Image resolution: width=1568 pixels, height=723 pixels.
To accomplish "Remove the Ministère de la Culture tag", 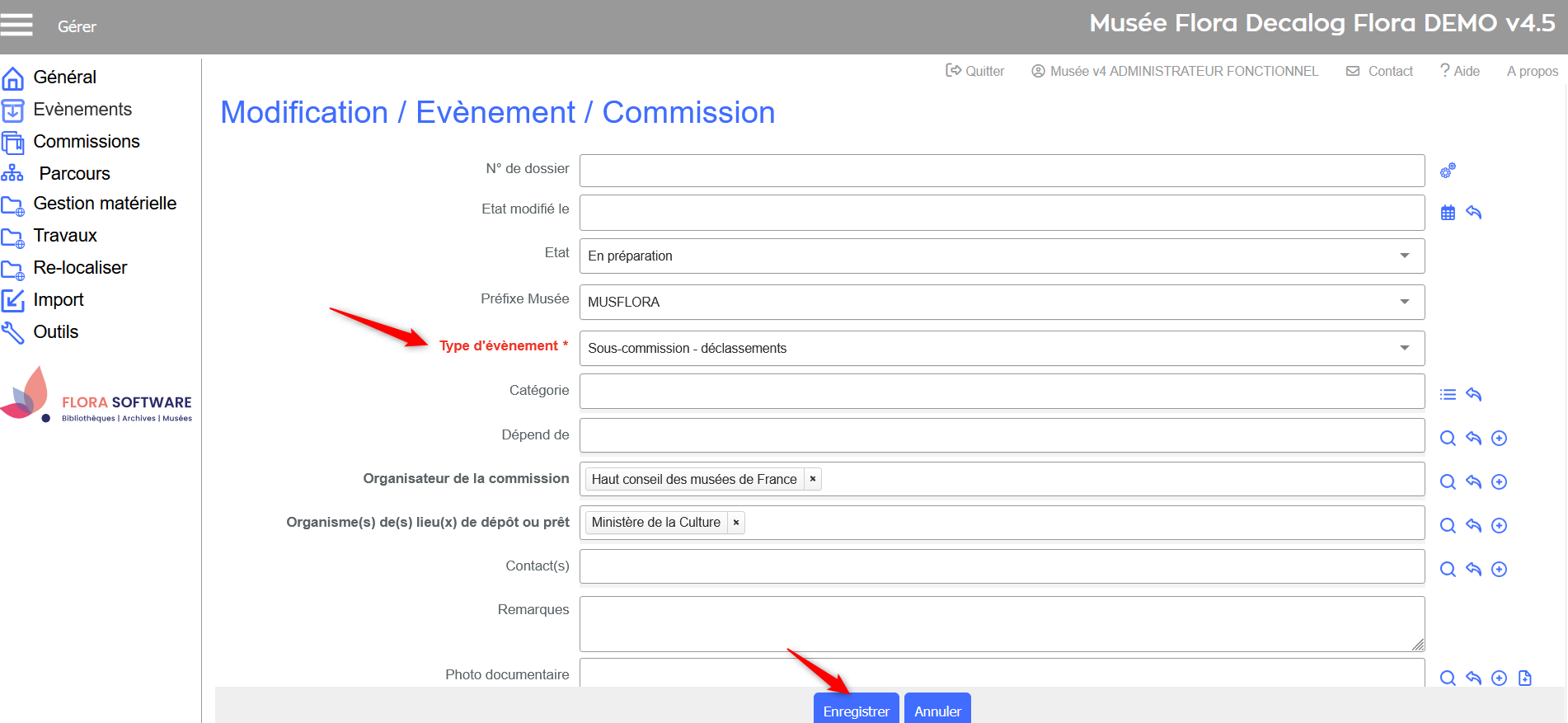I will 736,523.
